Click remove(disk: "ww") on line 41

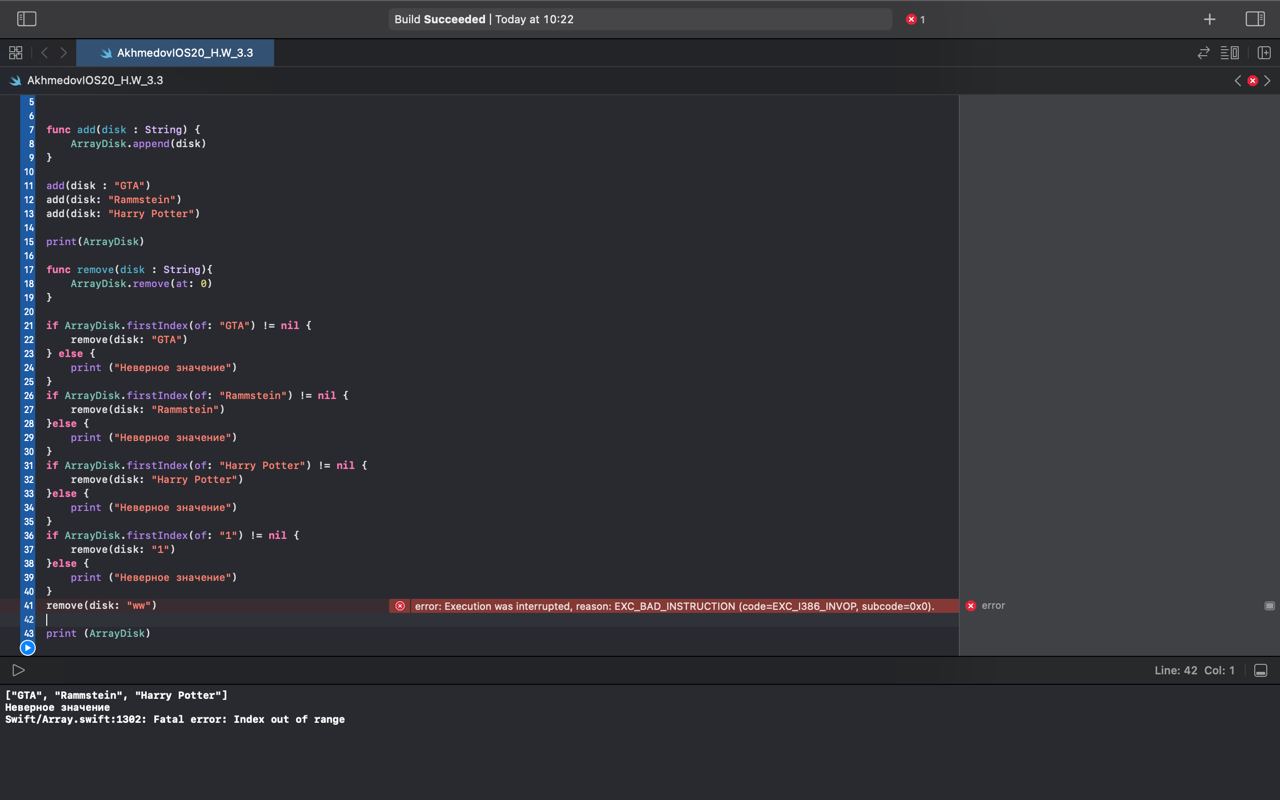[x=101, y=606]
